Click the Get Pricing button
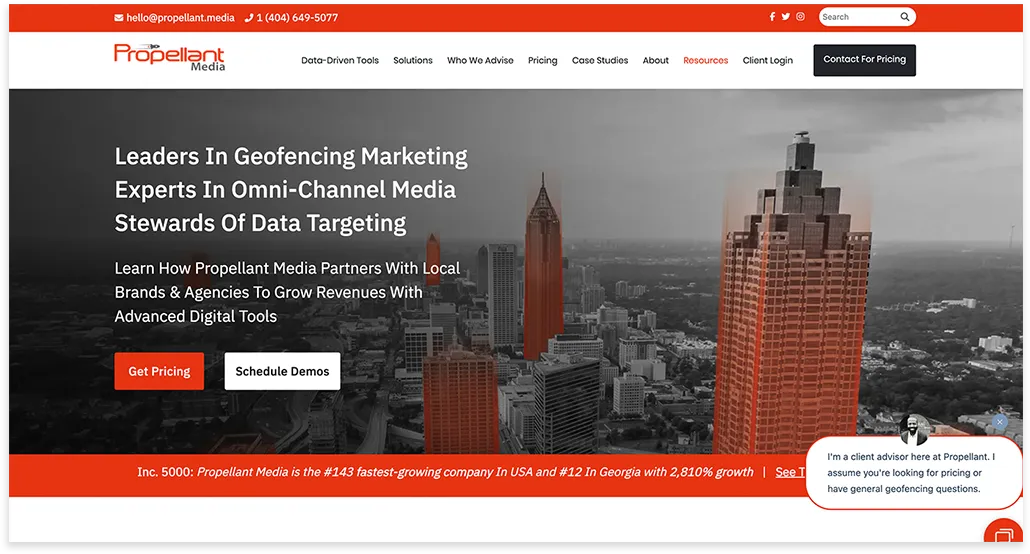The width and height of the screenshot is (1030, 554). 159,371
